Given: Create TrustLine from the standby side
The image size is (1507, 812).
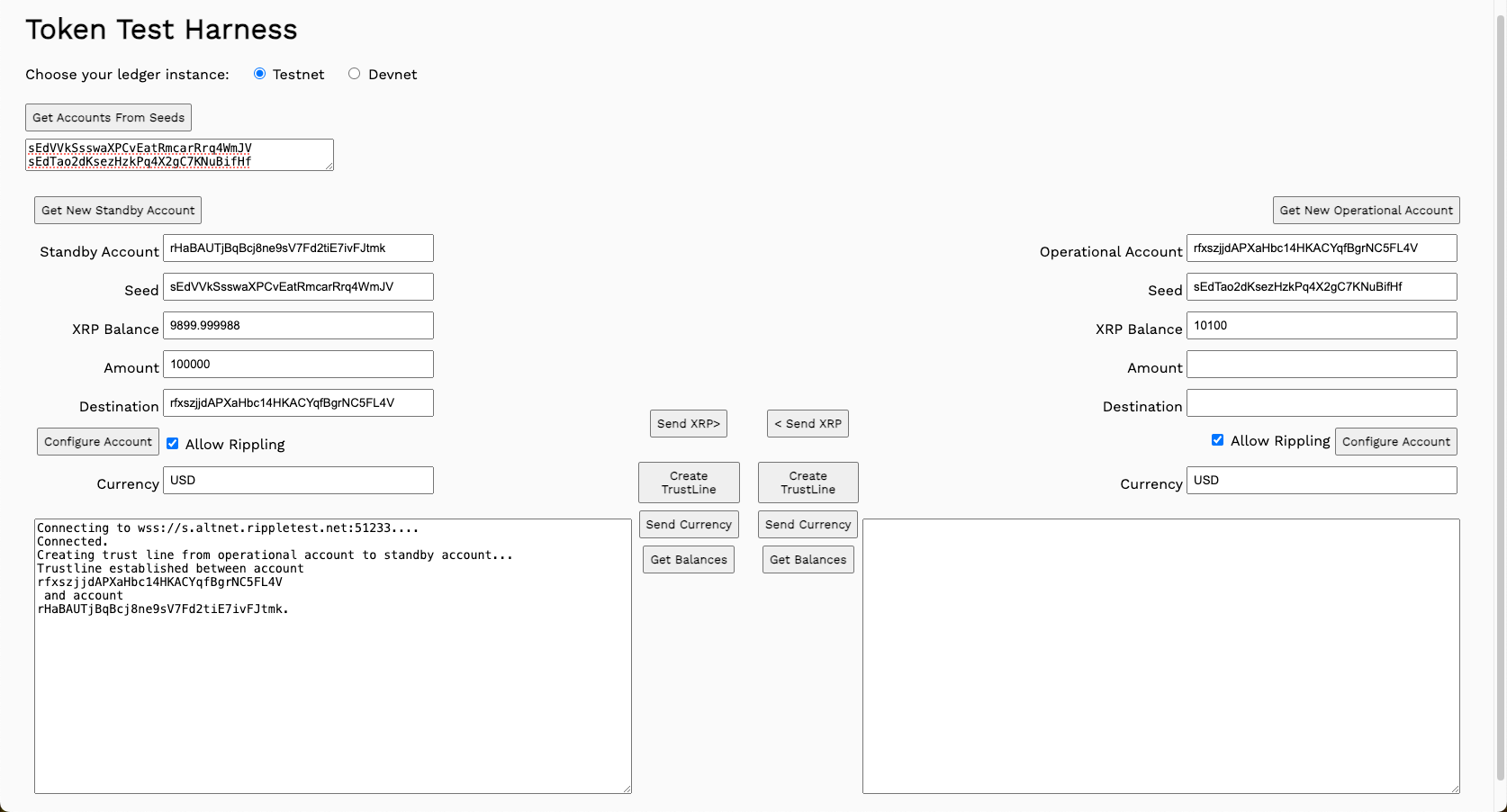Looking at the screenshot, I should pos(689,483).
